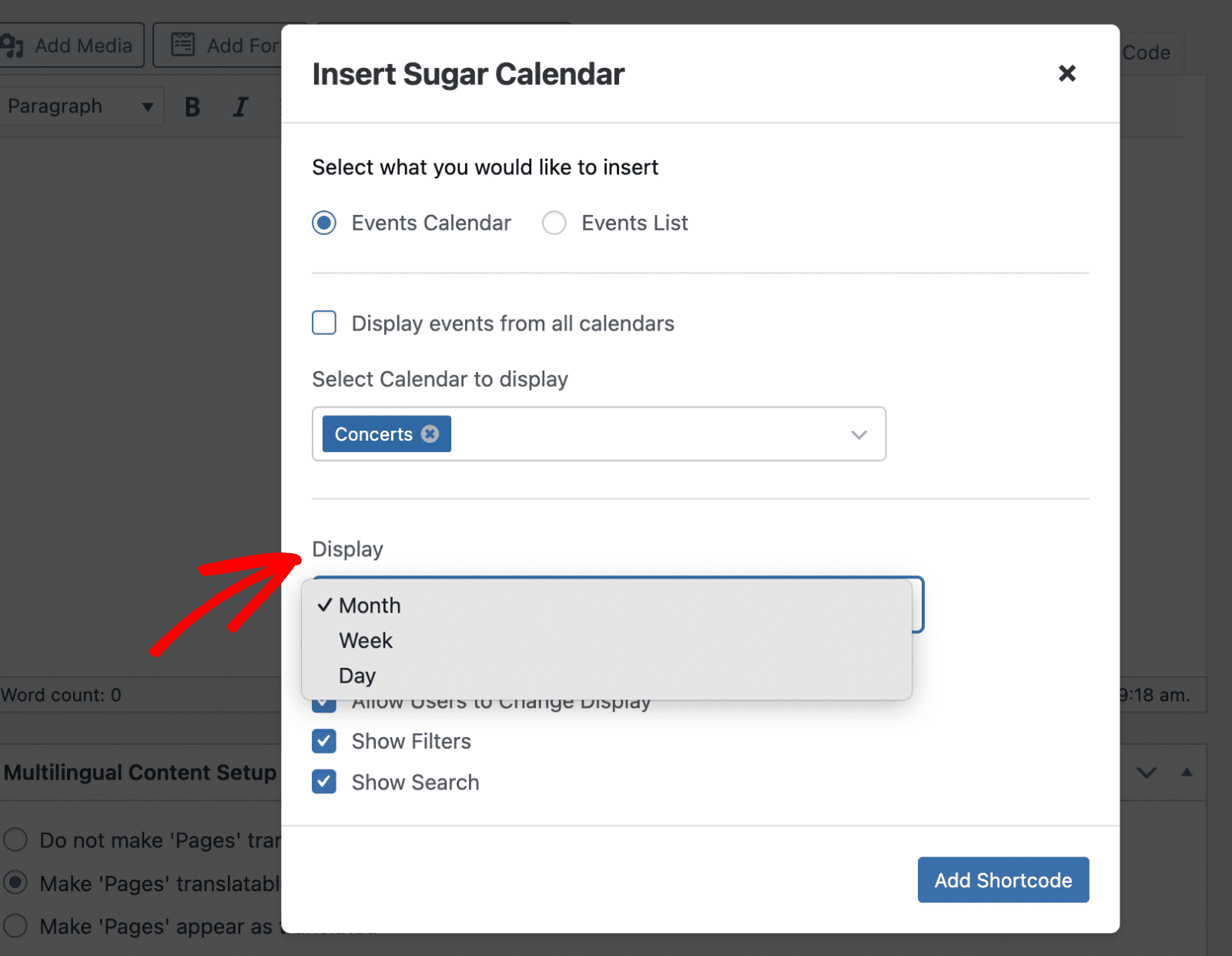Select the Events Calendar radio option
Screen dimensions: 1232x956
pyautogui.click(x=324, y=223)
